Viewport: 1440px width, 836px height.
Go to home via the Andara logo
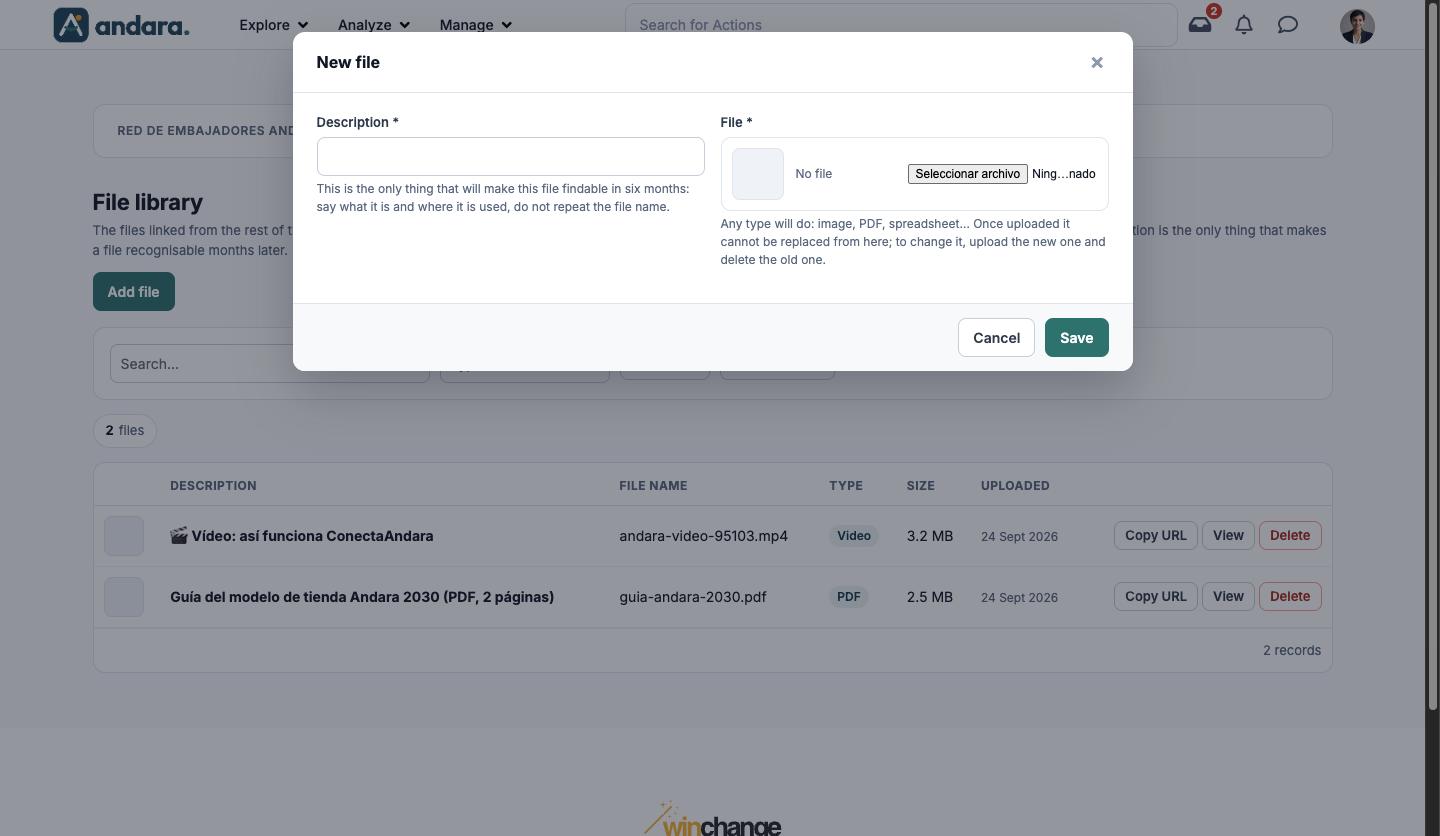coord(121,25)
